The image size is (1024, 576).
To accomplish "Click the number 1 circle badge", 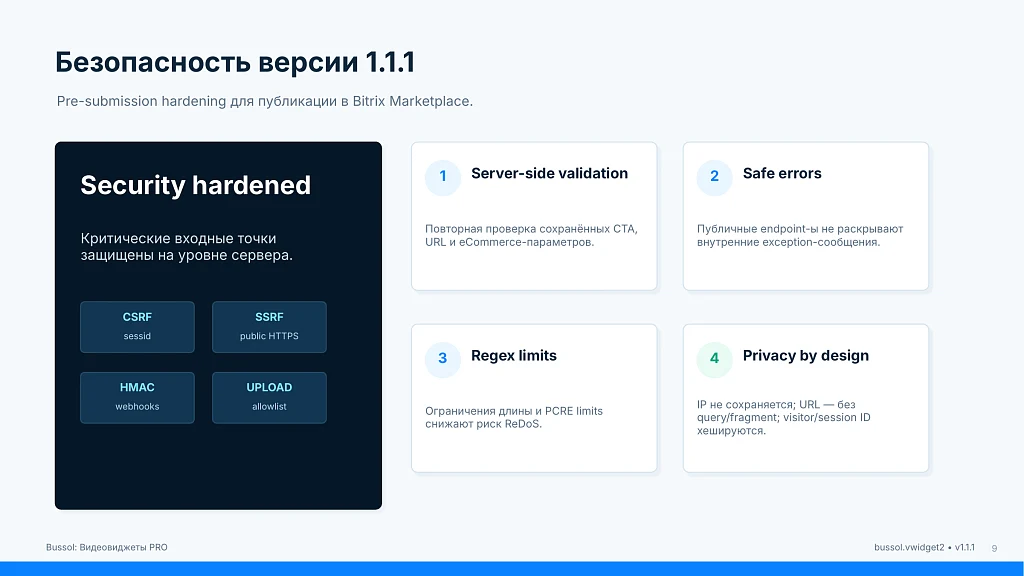I will click(x=443, y=176).
